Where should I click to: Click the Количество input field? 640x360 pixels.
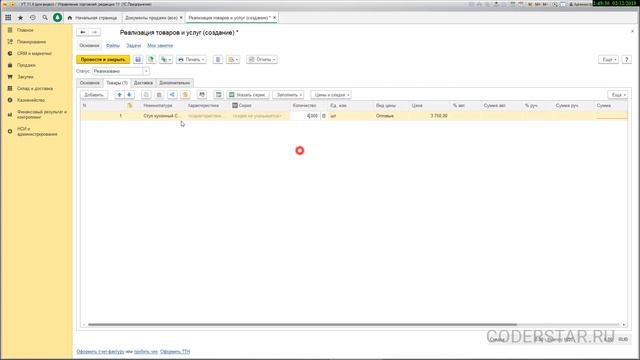305,116
